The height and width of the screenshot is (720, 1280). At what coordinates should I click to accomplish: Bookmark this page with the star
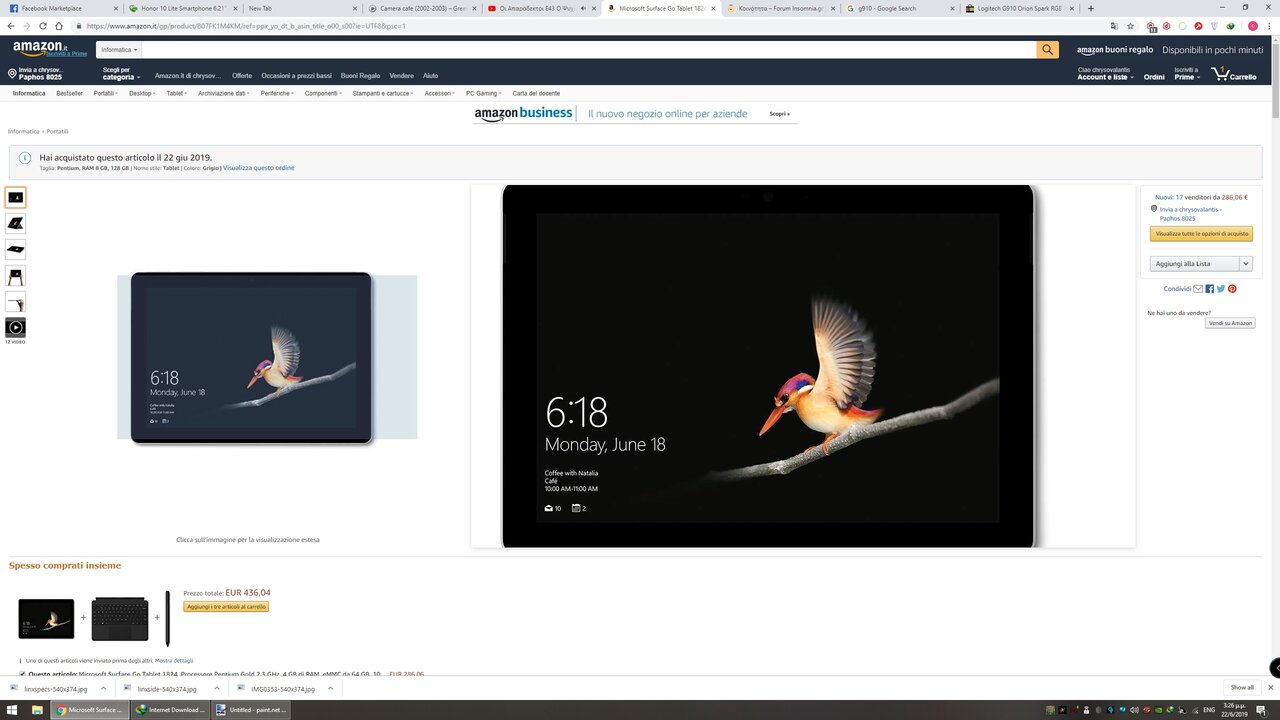point(1130,26)
